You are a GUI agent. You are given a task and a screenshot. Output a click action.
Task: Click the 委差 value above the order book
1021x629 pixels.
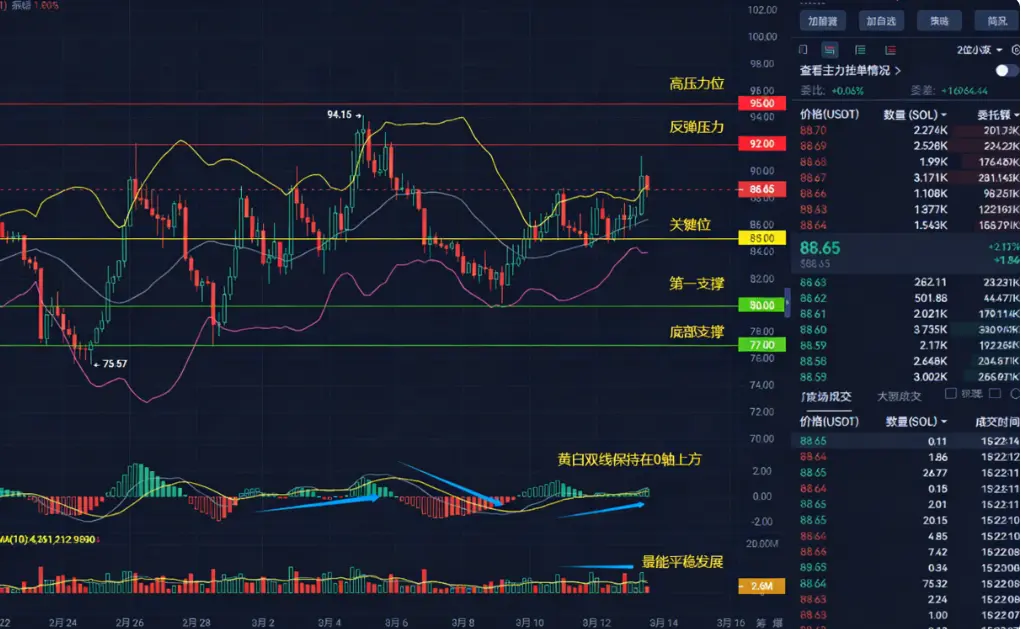tap(964, 91)
